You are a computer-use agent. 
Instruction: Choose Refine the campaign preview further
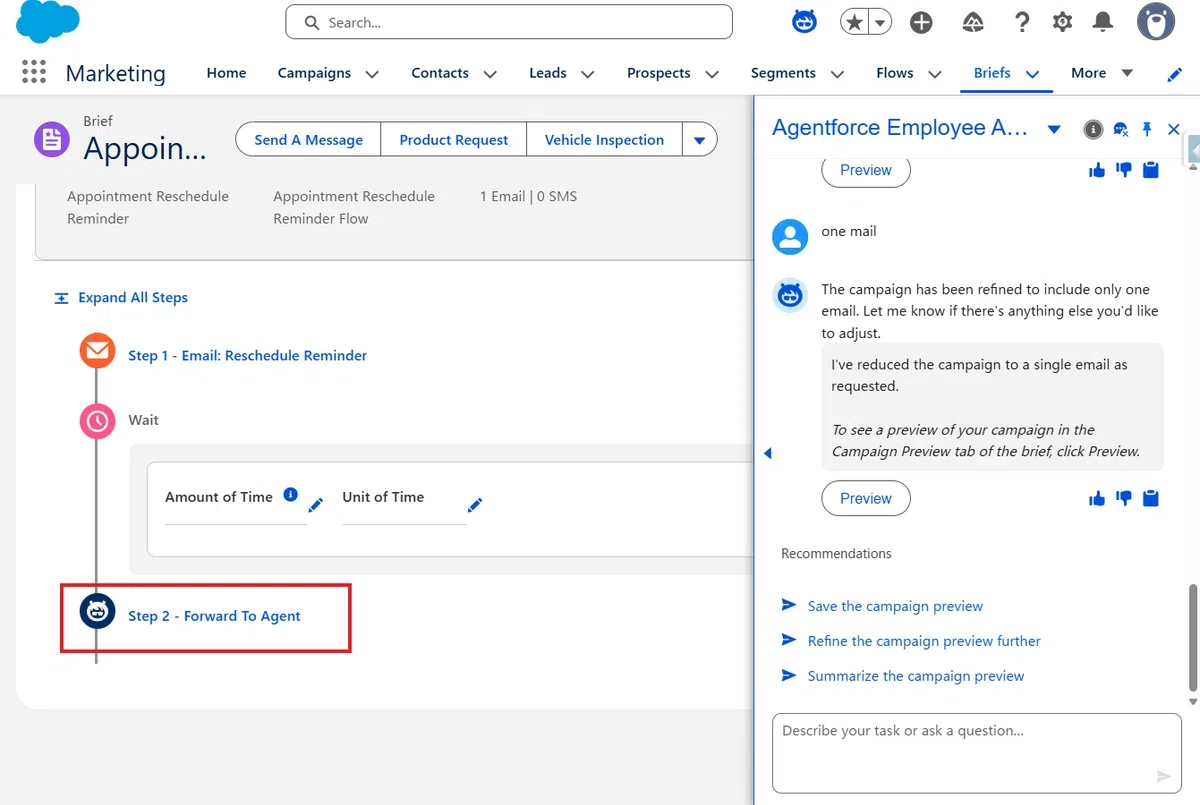[x=924, y=641]
